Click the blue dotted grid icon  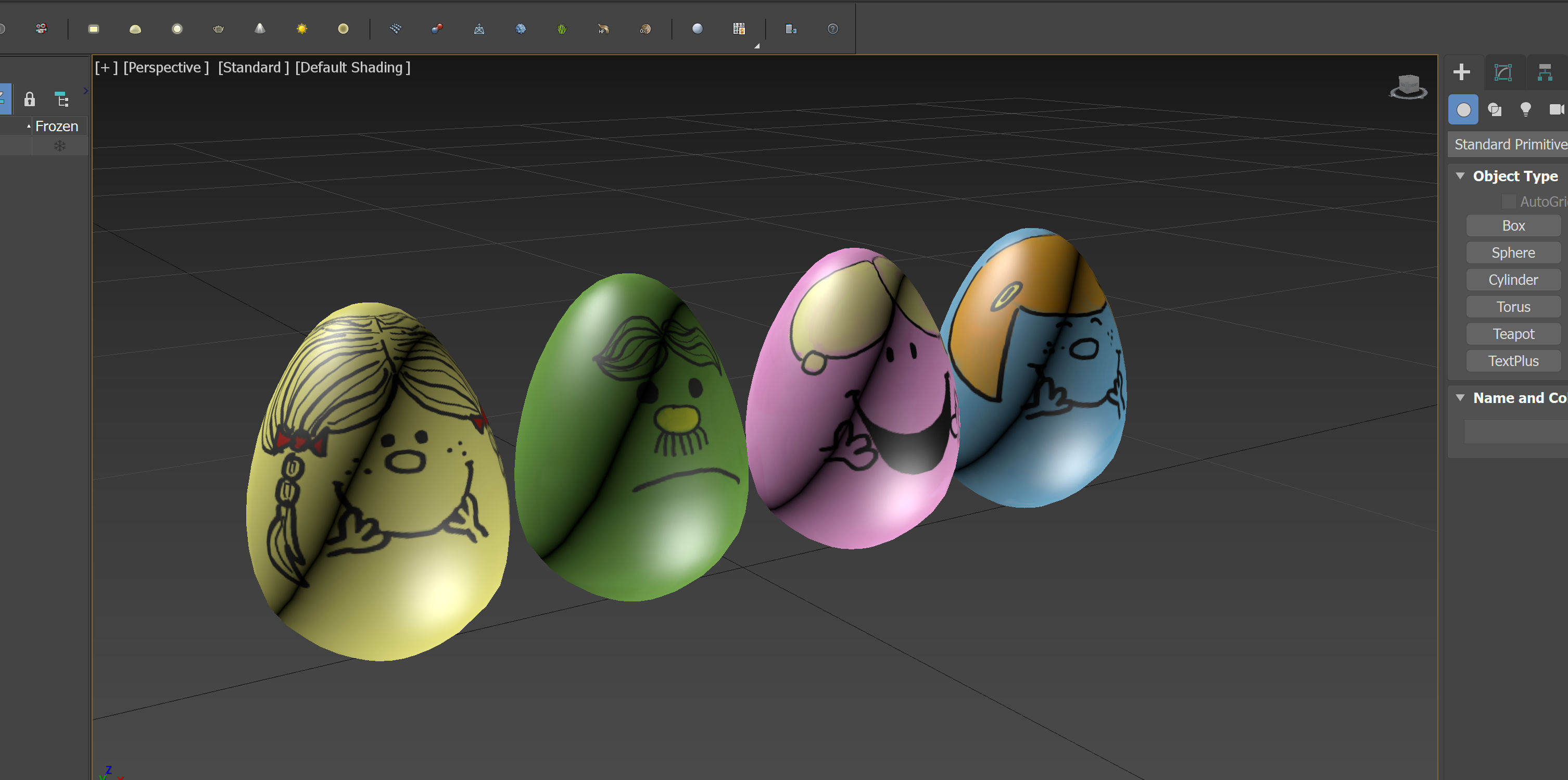[396, 29]
